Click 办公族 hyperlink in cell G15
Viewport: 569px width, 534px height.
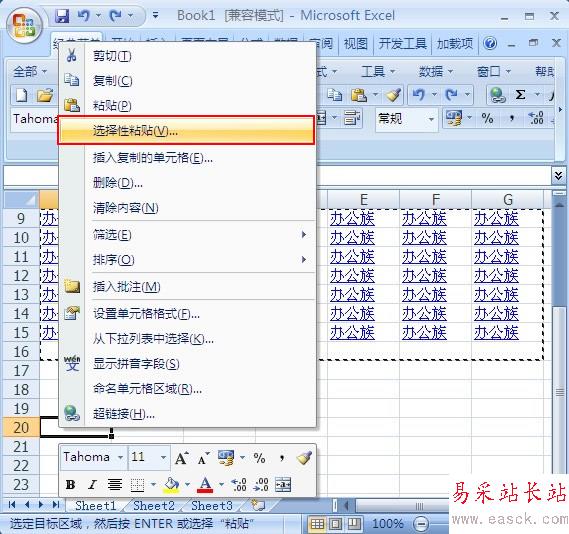(x=496, y=333)
